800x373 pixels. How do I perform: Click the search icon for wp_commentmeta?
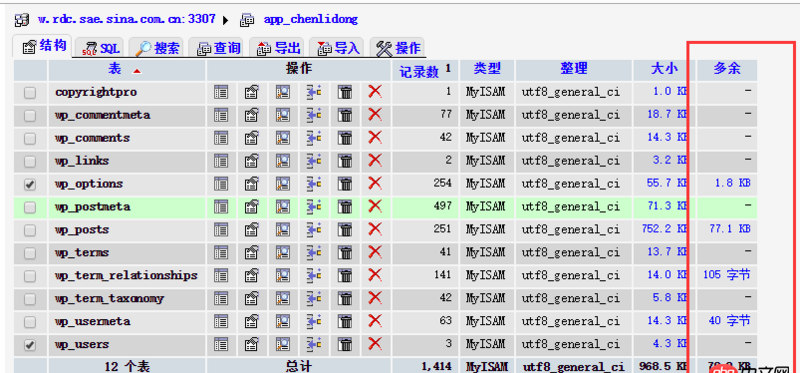283,115
